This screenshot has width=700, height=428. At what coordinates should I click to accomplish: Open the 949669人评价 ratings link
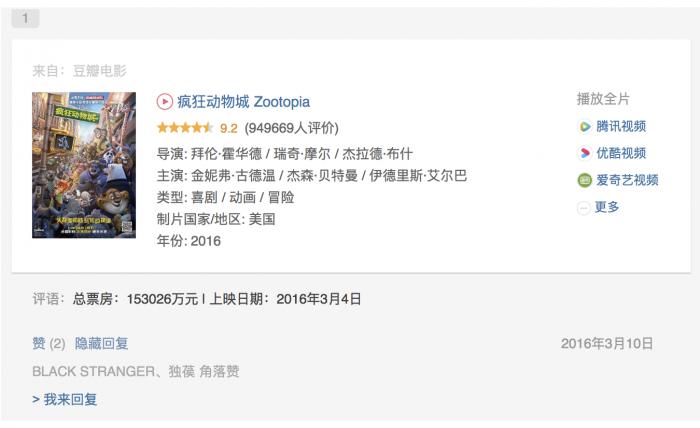(x=291, y=128)
